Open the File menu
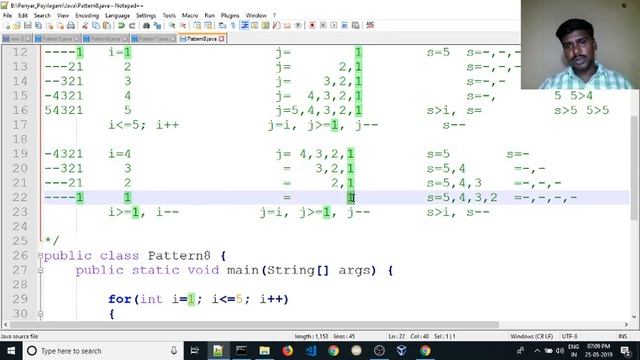640x360 pixels. pos(7,16)
